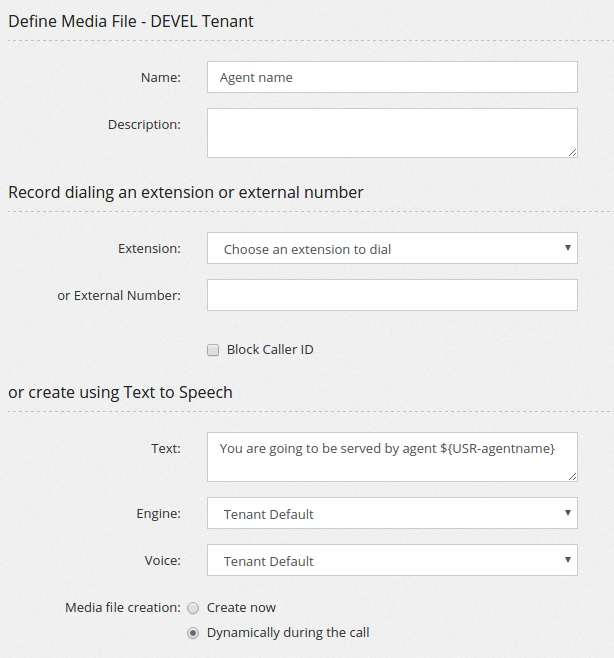Choose Dynamically during the call option
The width and height of the screenshot is (614, 658).
(x=193, y=633)
